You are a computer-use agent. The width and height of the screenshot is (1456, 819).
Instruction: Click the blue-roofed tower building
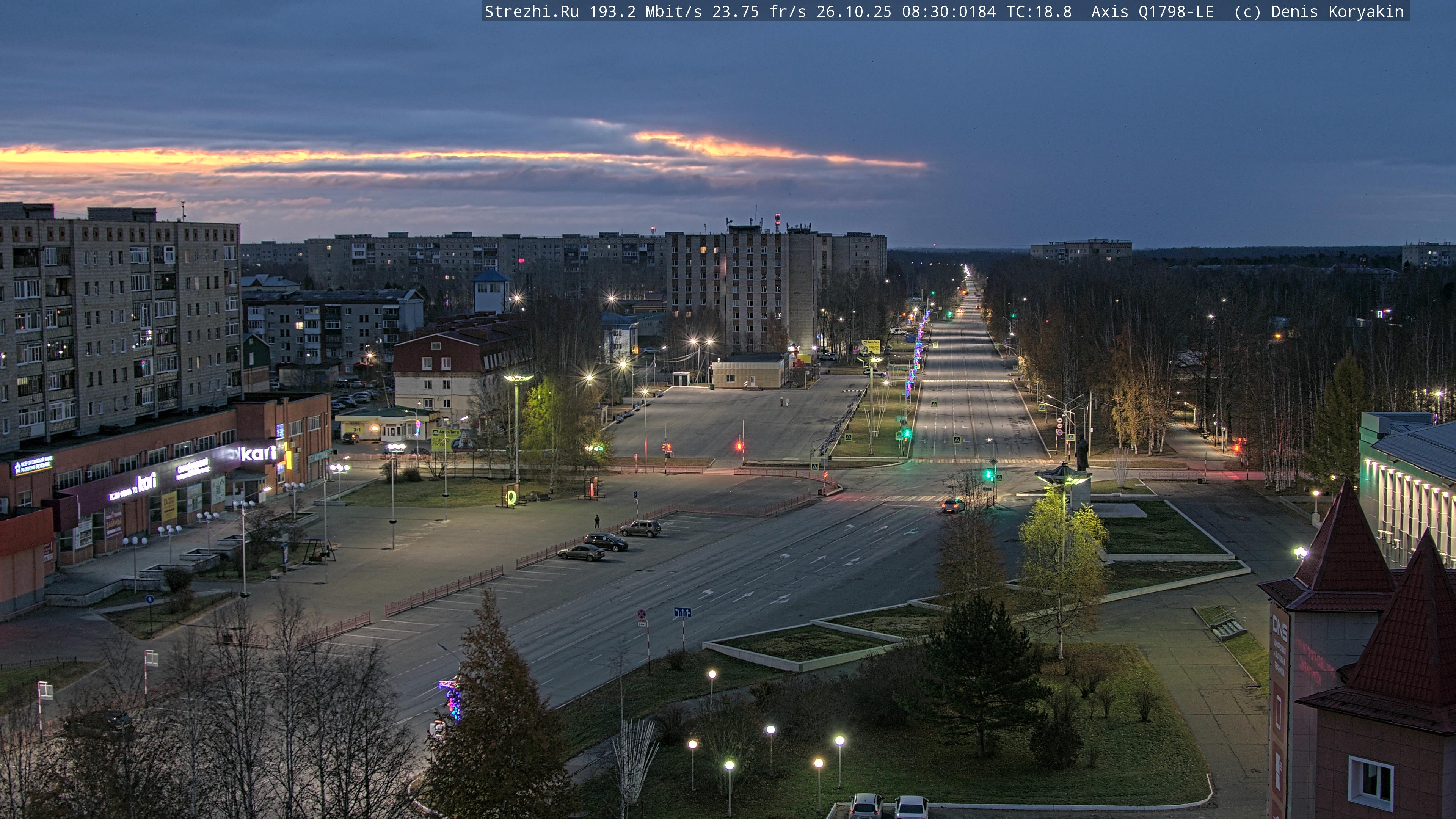click(491, 291)
